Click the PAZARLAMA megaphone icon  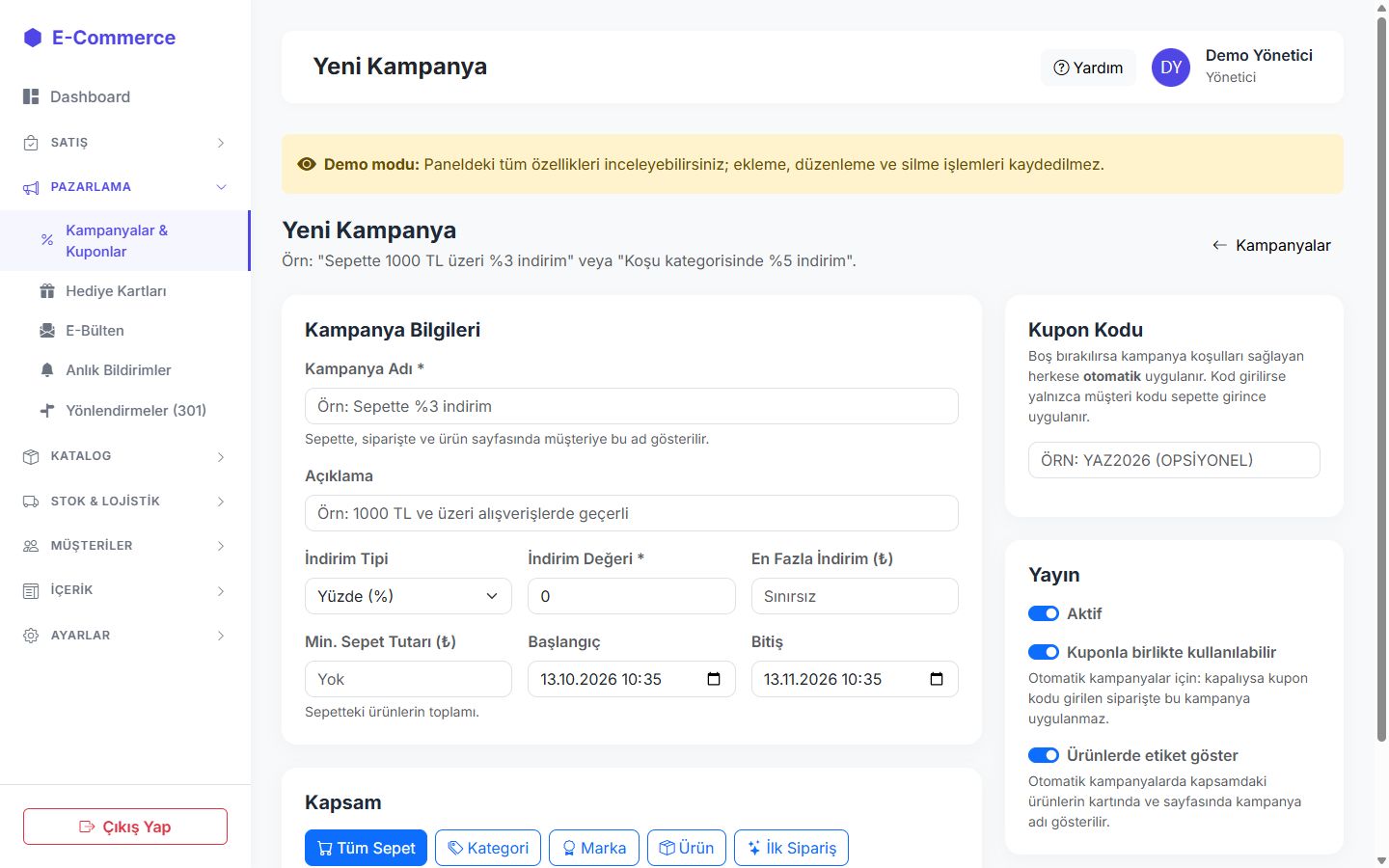click(x=31, y=187)
